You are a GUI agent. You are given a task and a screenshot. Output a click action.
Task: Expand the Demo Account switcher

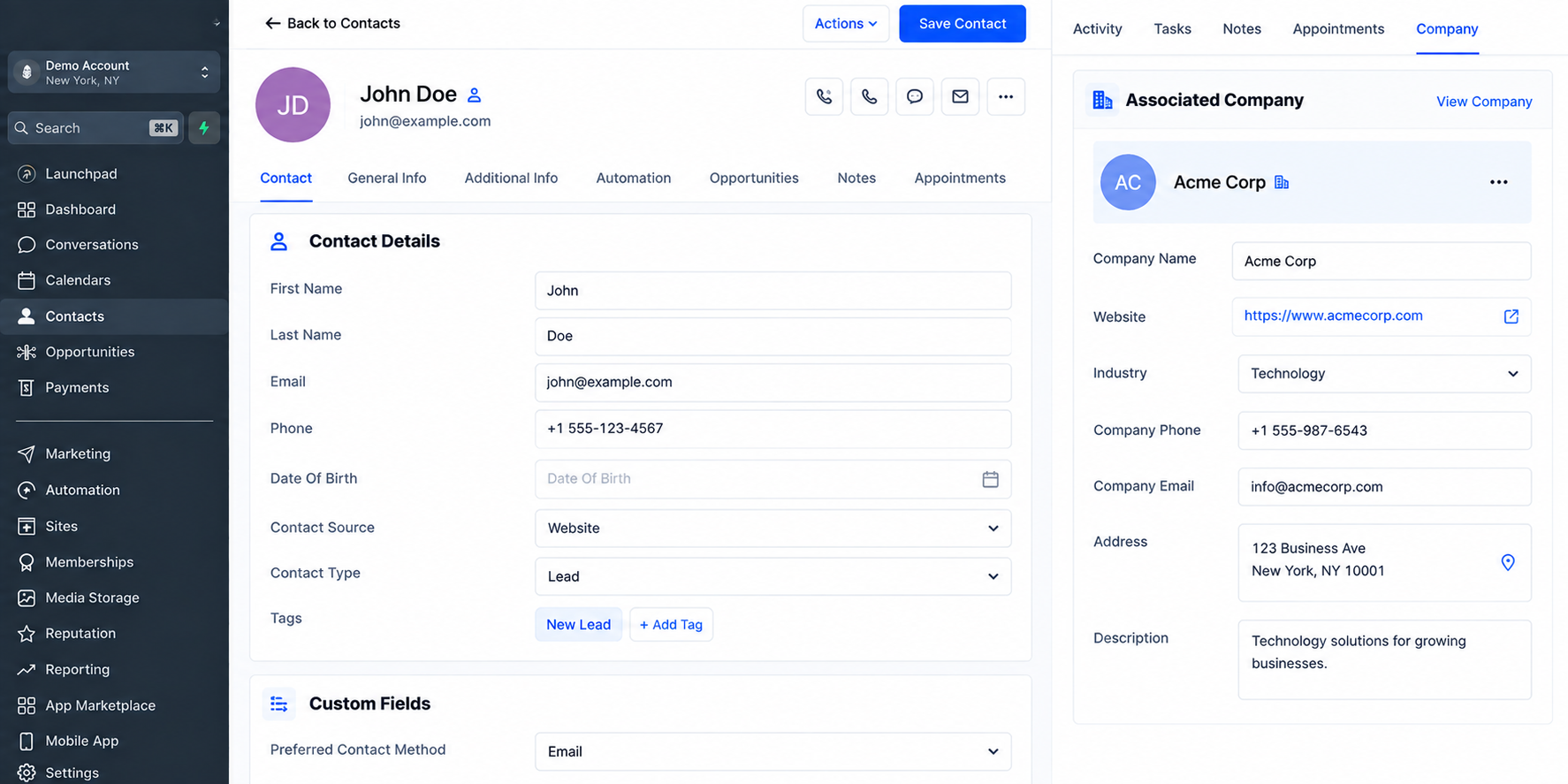point(114,72)
